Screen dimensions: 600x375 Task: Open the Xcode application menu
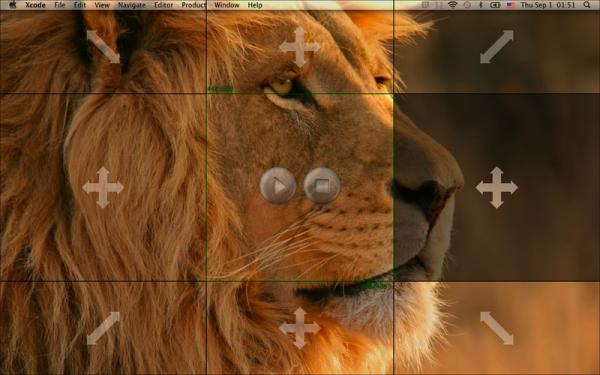point(35,5)
